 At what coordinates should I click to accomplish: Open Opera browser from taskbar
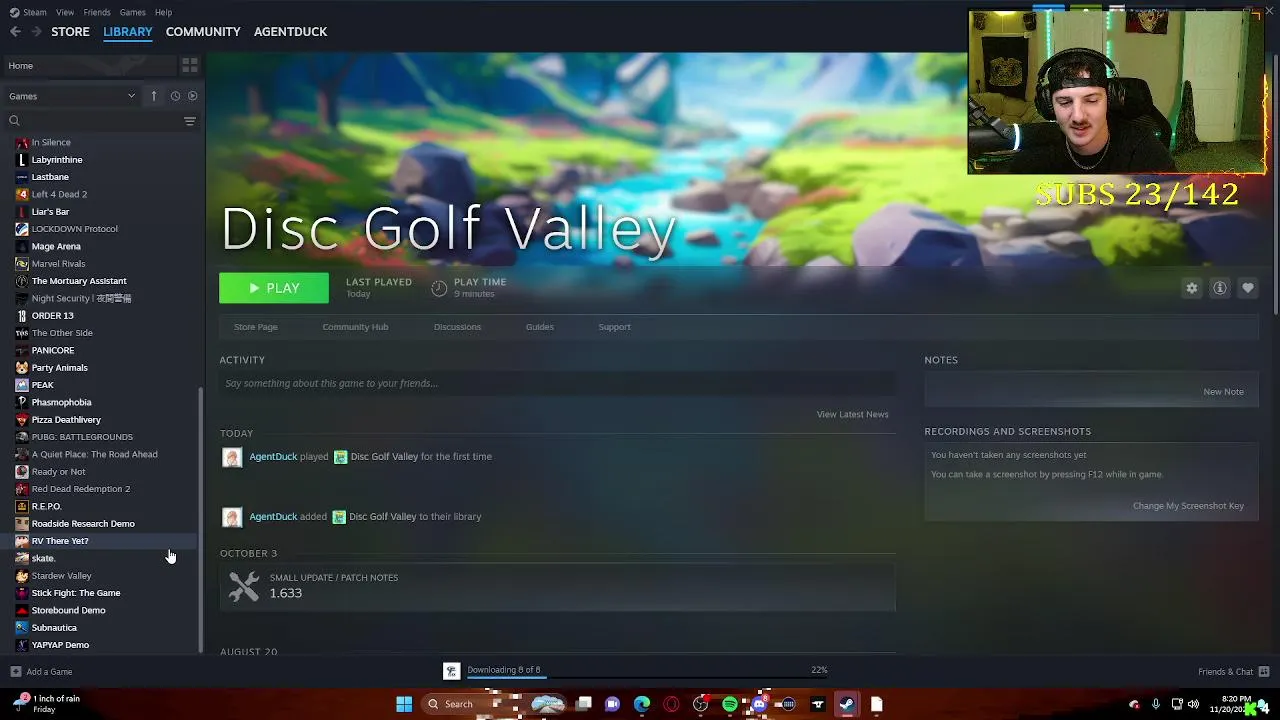tap(671, 704)
